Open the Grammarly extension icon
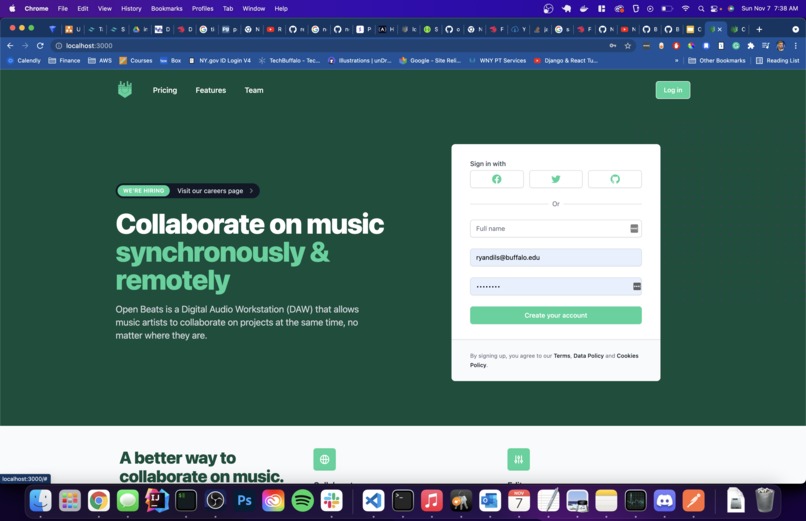Image resolution: width=806 pixels, height=521 pixels. (x=736, y=46)
